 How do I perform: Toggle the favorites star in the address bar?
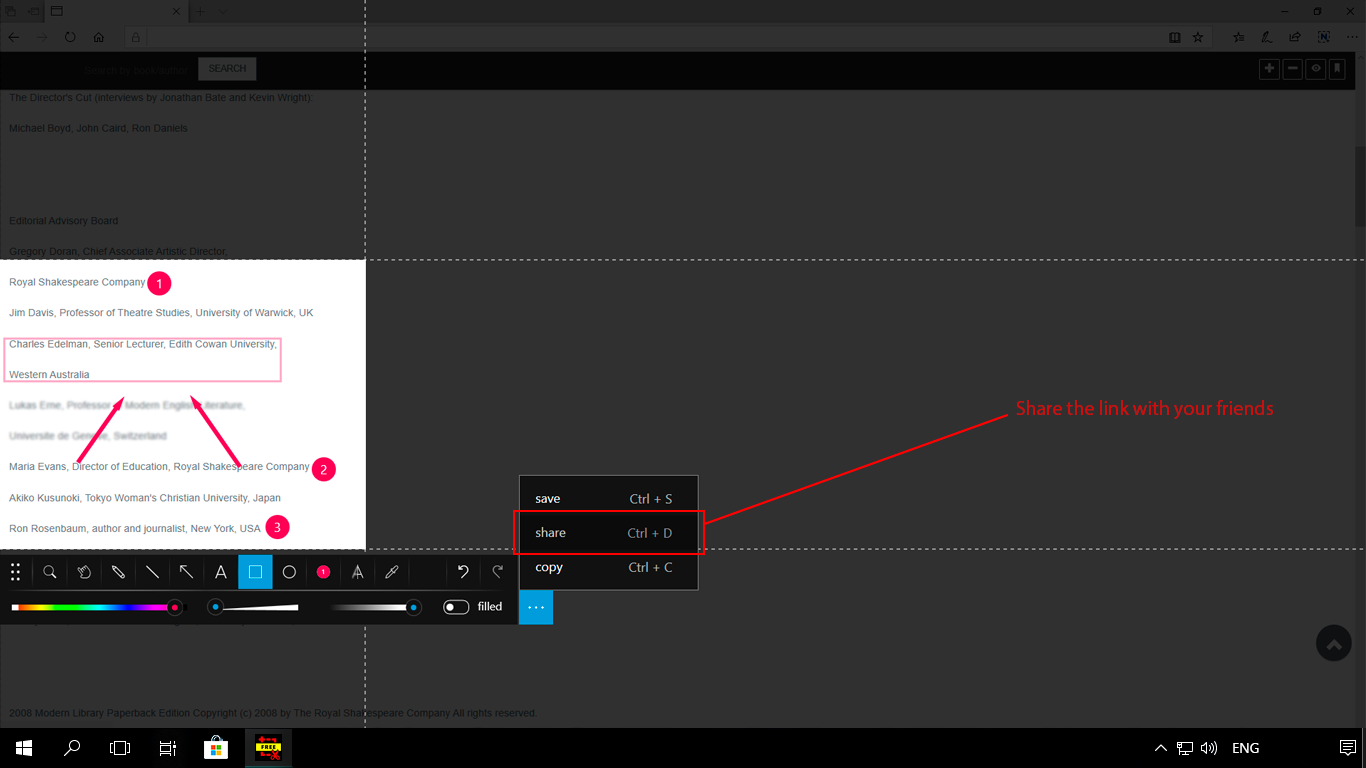coord(1198,37)
